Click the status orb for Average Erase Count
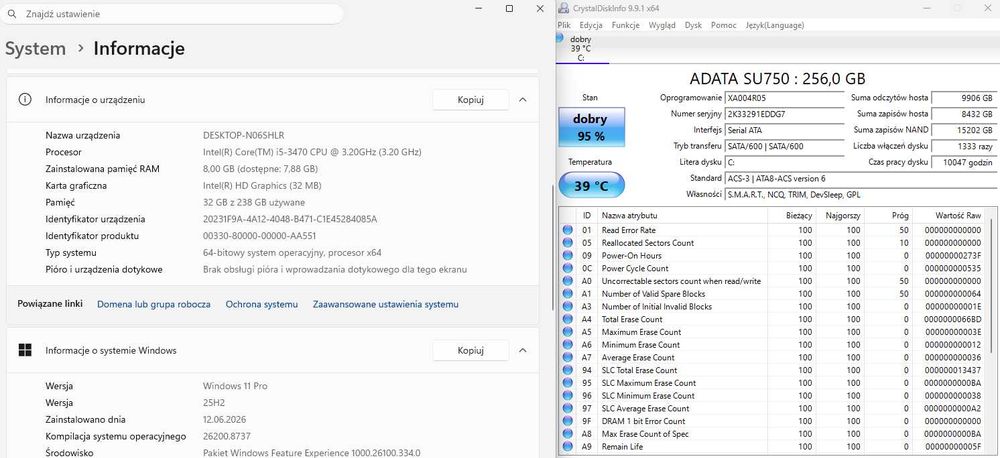 click(x=568, y=358)
